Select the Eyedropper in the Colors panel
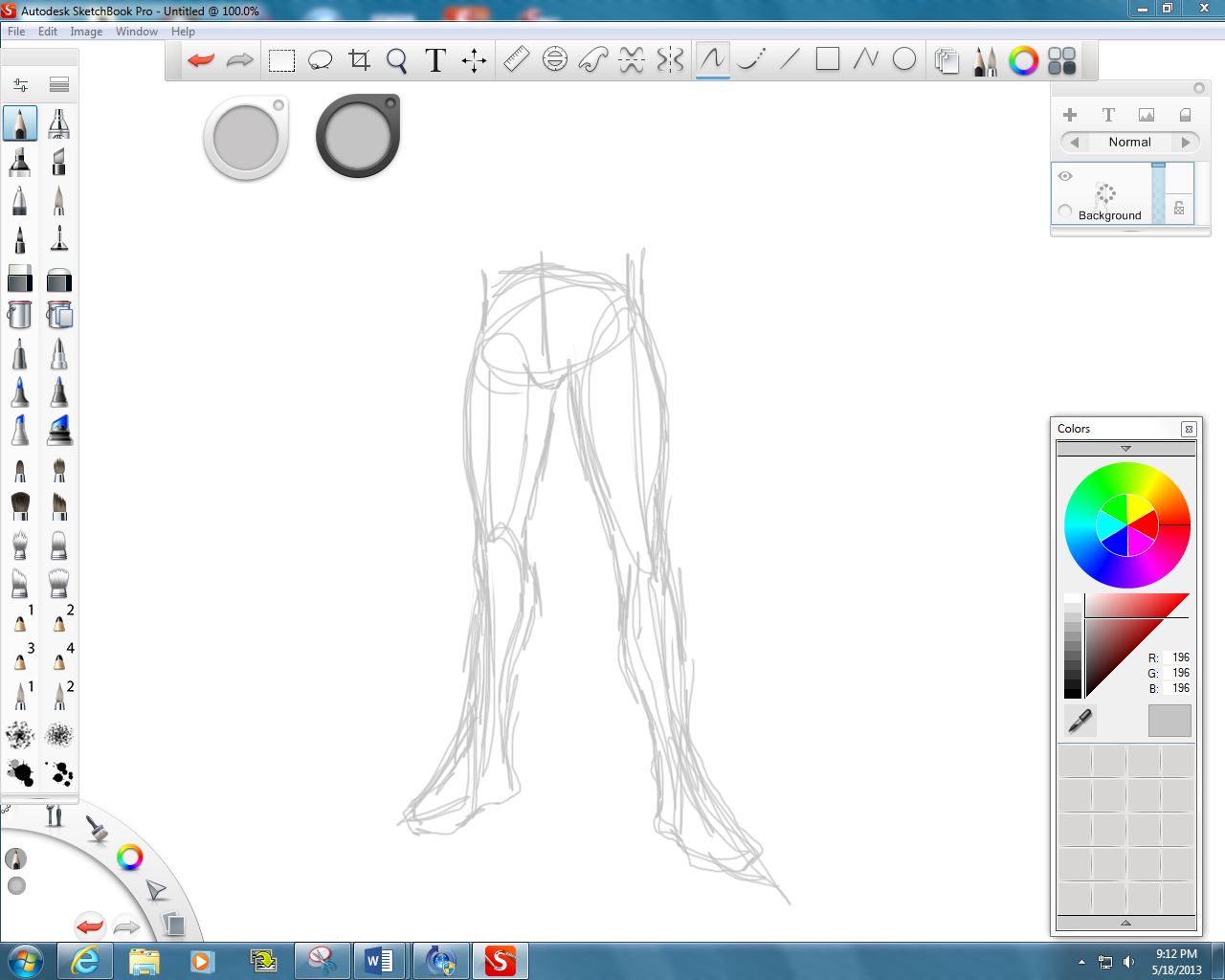This screenshot has height=980, width=1225. (x=1079, y=721)
